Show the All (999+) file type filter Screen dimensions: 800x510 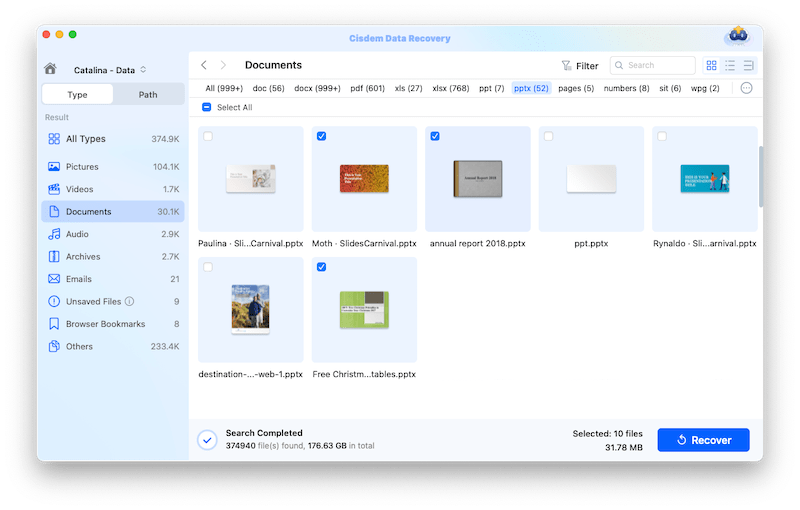pyautogui.click(x=224, y=88)
